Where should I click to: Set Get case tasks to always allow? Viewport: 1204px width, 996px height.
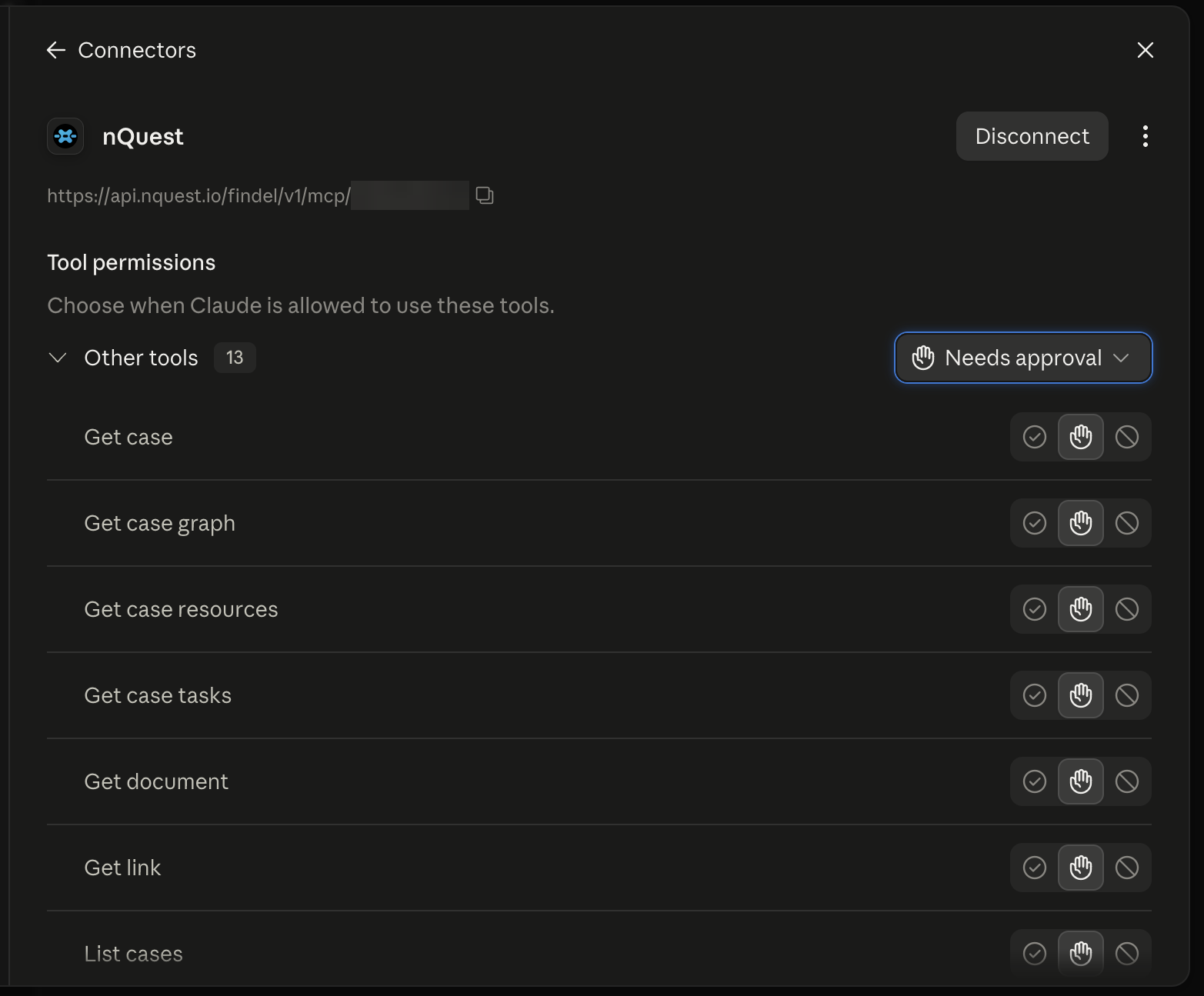[1035, 695]
